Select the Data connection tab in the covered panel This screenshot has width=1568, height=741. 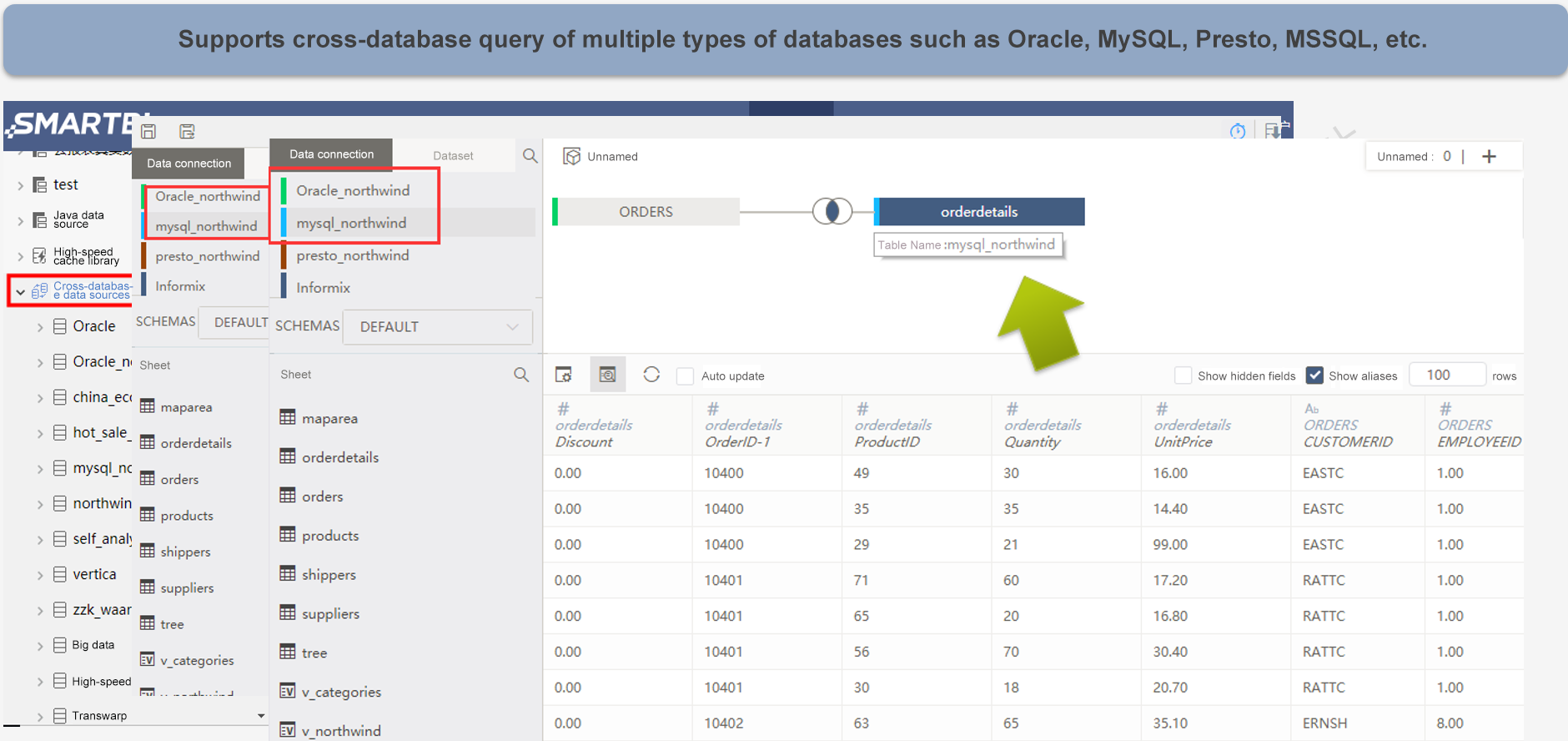coord(189,164)
